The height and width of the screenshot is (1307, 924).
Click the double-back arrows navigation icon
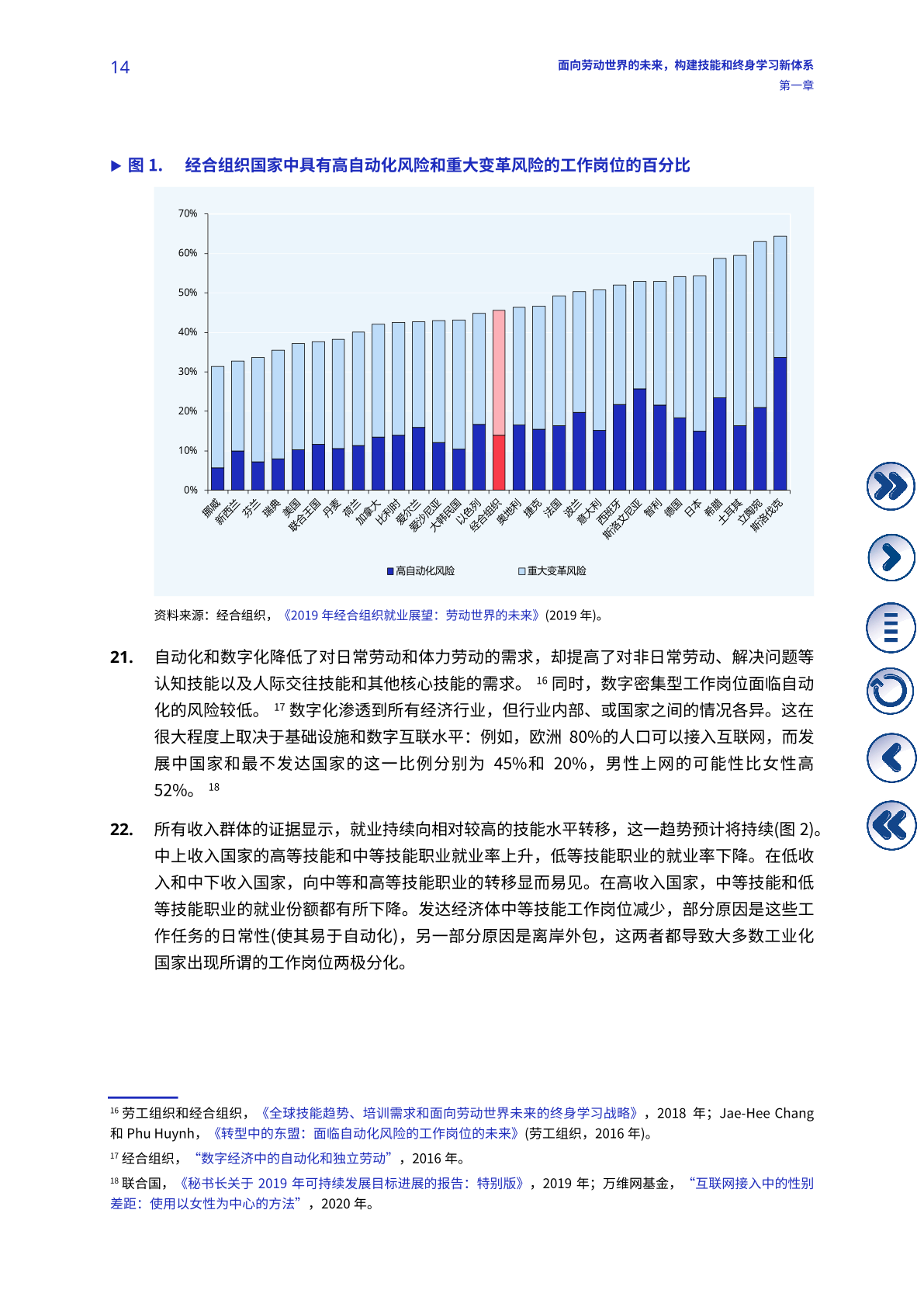[x=890, y=825]
